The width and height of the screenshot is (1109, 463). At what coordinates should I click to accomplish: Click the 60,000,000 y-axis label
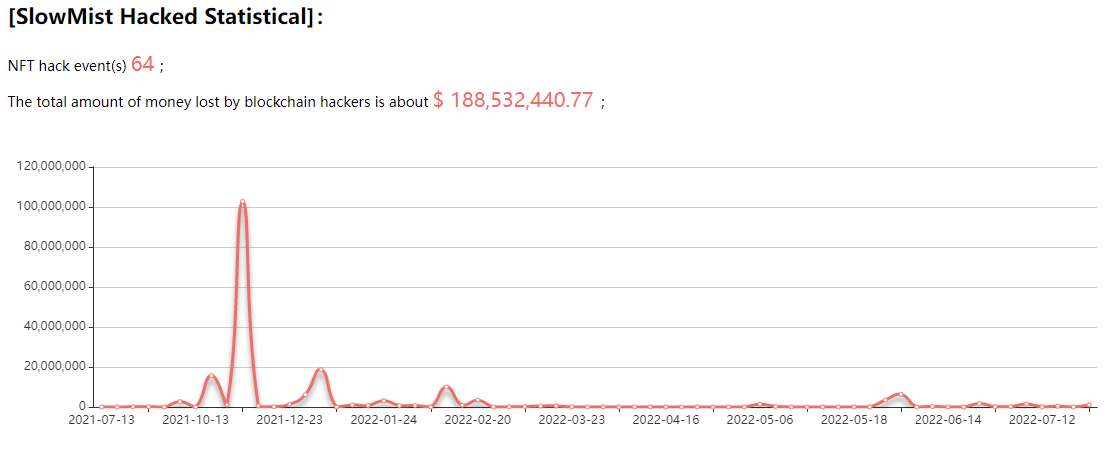pyautogui.click(x=55, y=287)
